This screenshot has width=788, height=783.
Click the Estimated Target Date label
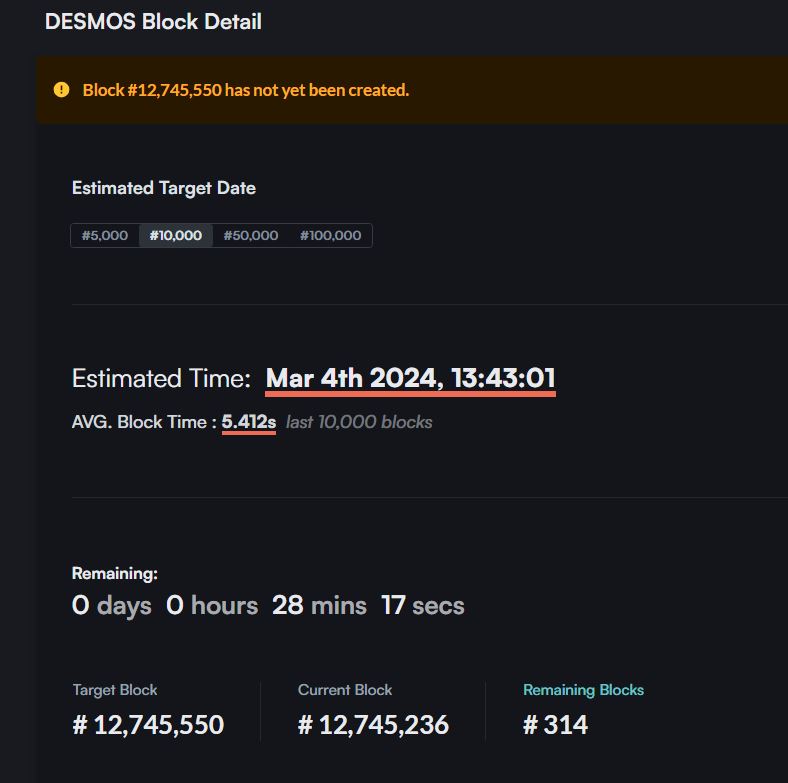164,188
